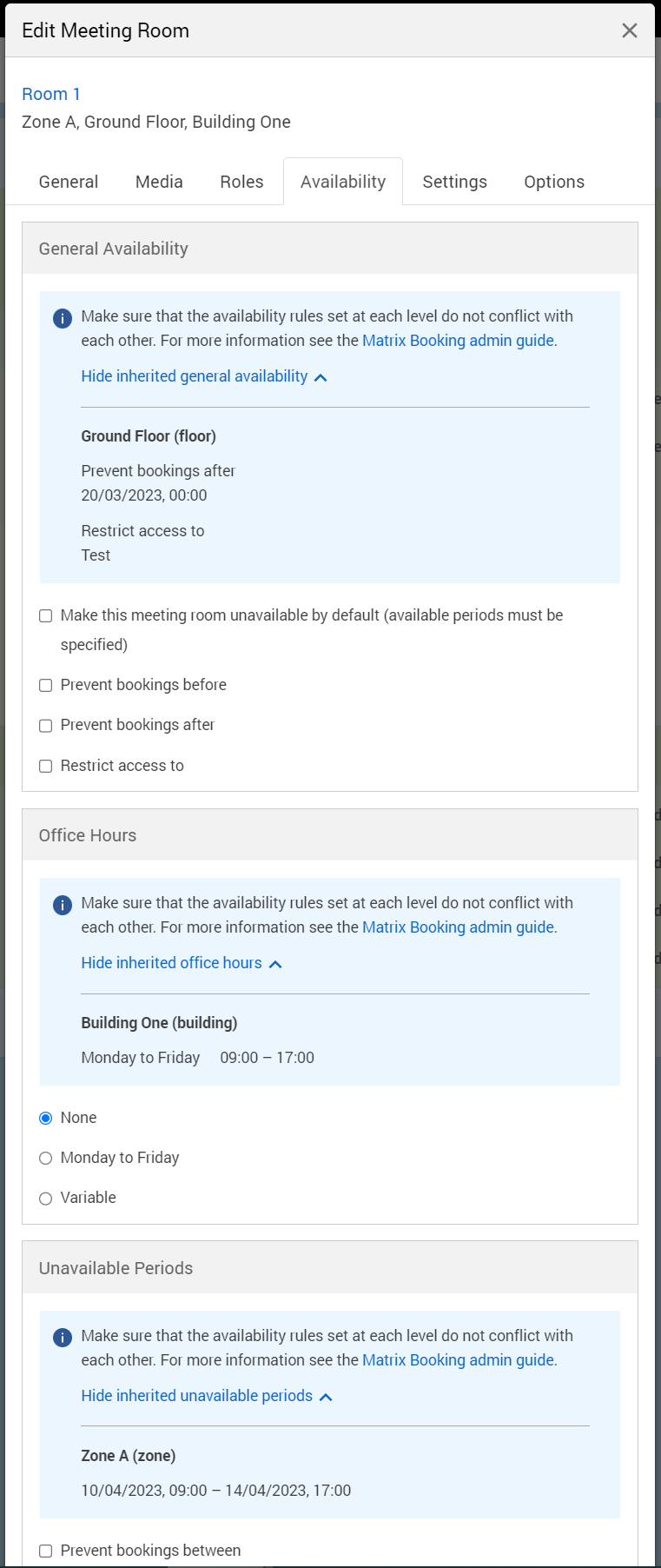Collapse inherited general availability section
This screenshot has height=1568, width=661.
point(204,376)
